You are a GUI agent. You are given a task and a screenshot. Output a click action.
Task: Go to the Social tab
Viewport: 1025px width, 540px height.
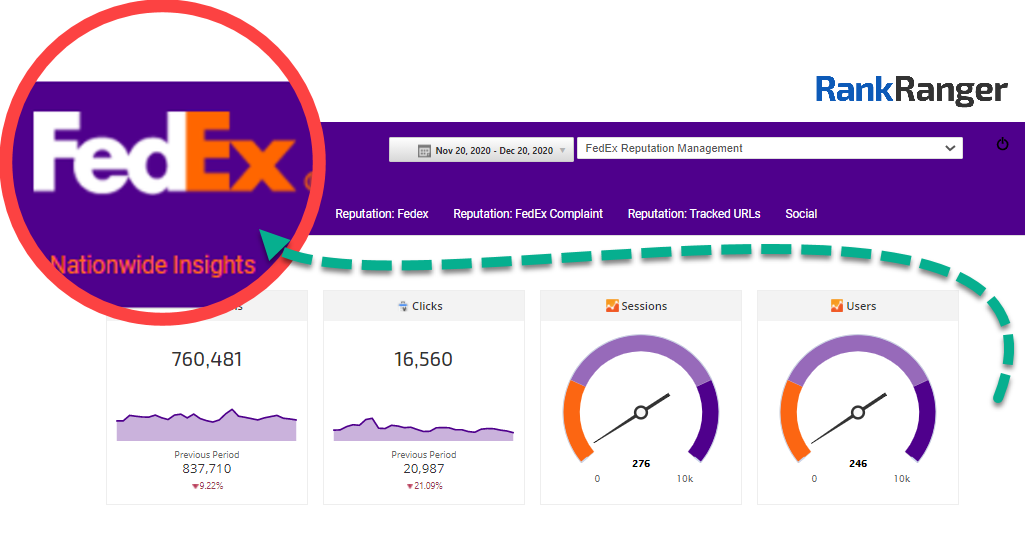(801, 214)
